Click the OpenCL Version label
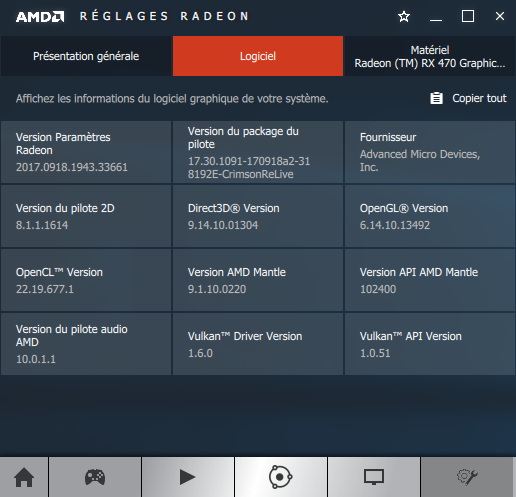Screen dimensions: 516x497 point(59,272)
